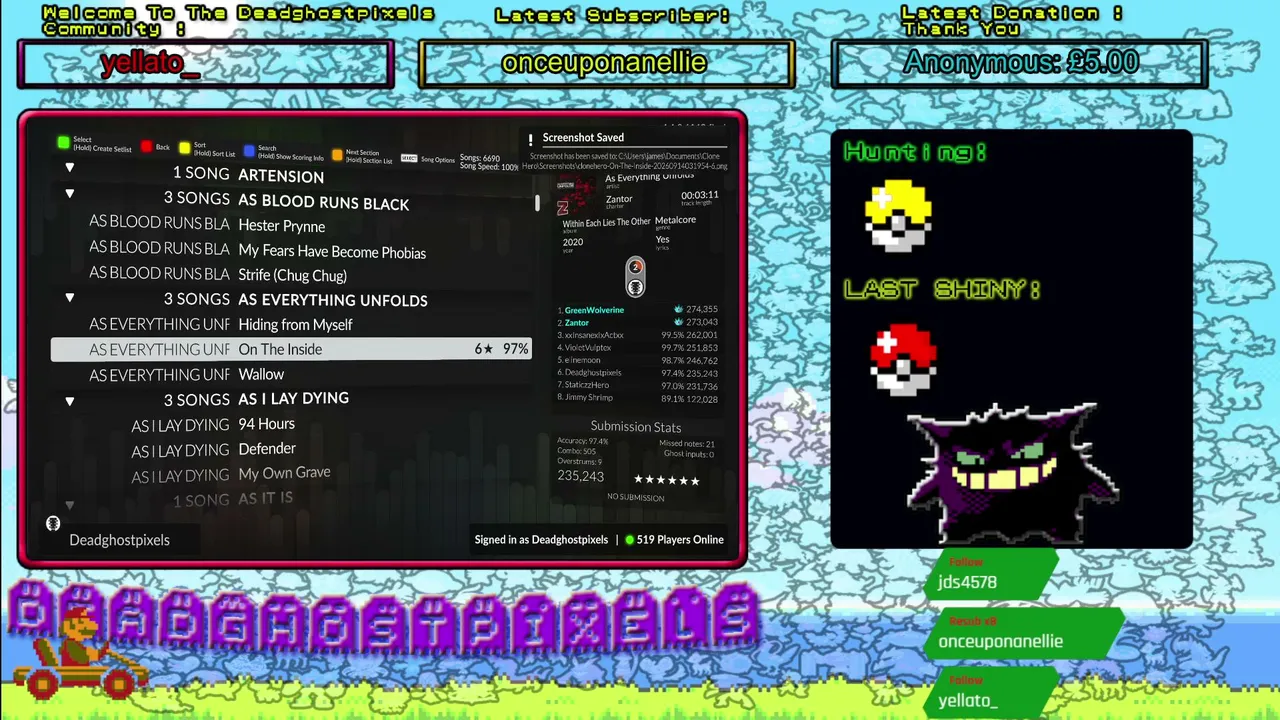Click the shiny Gengar sprite
The width and height of the screenshot is (1280, 720).
coord(1011,472)
